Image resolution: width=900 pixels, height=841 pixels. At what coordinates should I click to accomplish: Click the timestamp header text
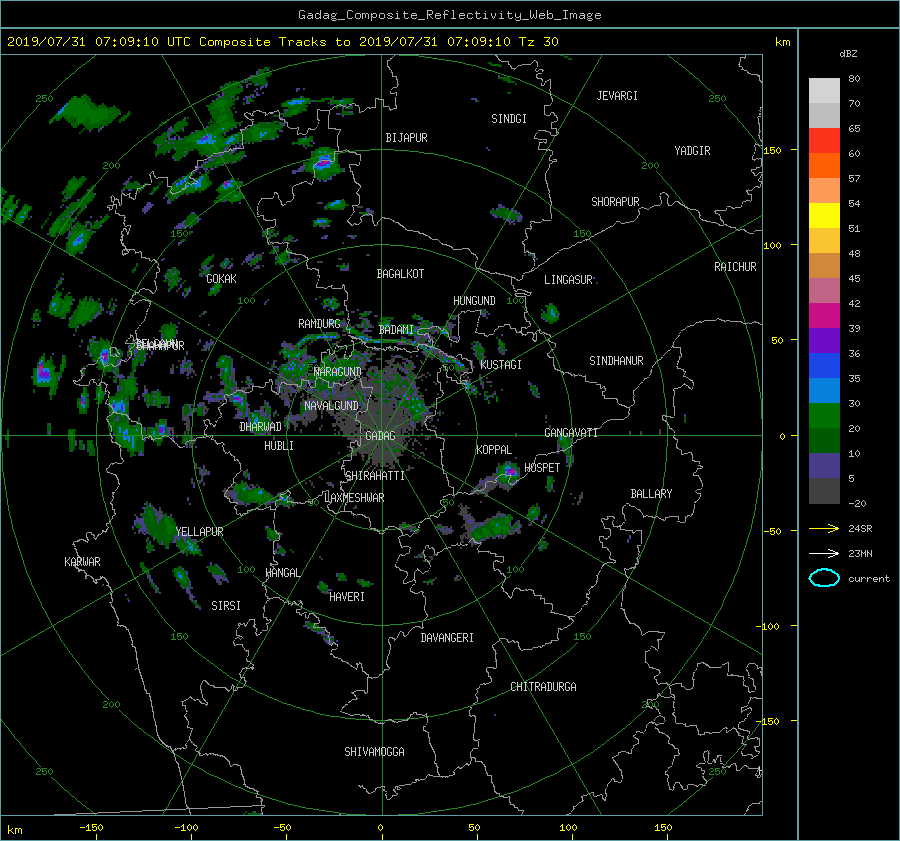[282, 42]
